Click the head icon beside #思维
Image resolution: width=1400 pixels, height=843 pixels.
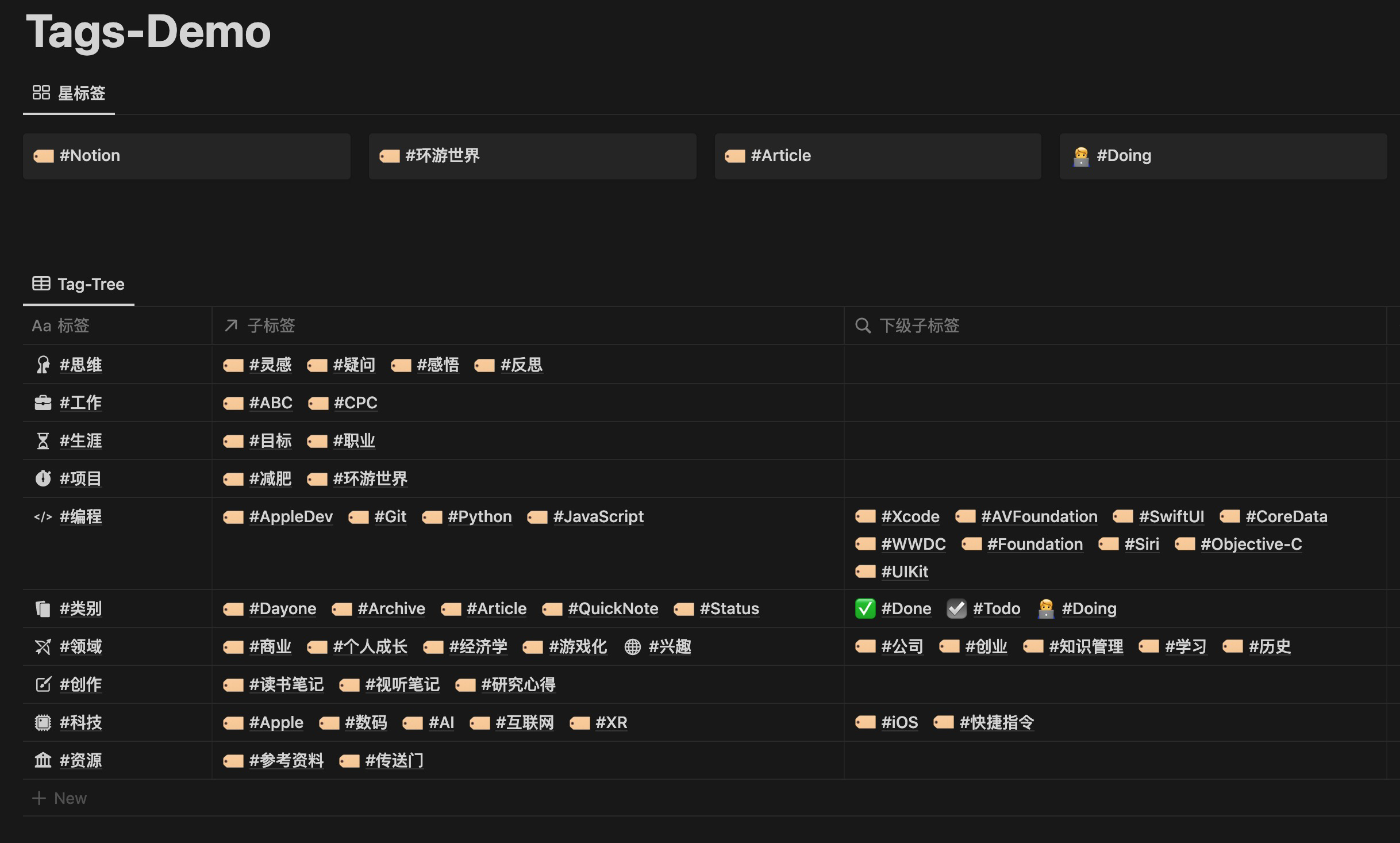(43, 365)
